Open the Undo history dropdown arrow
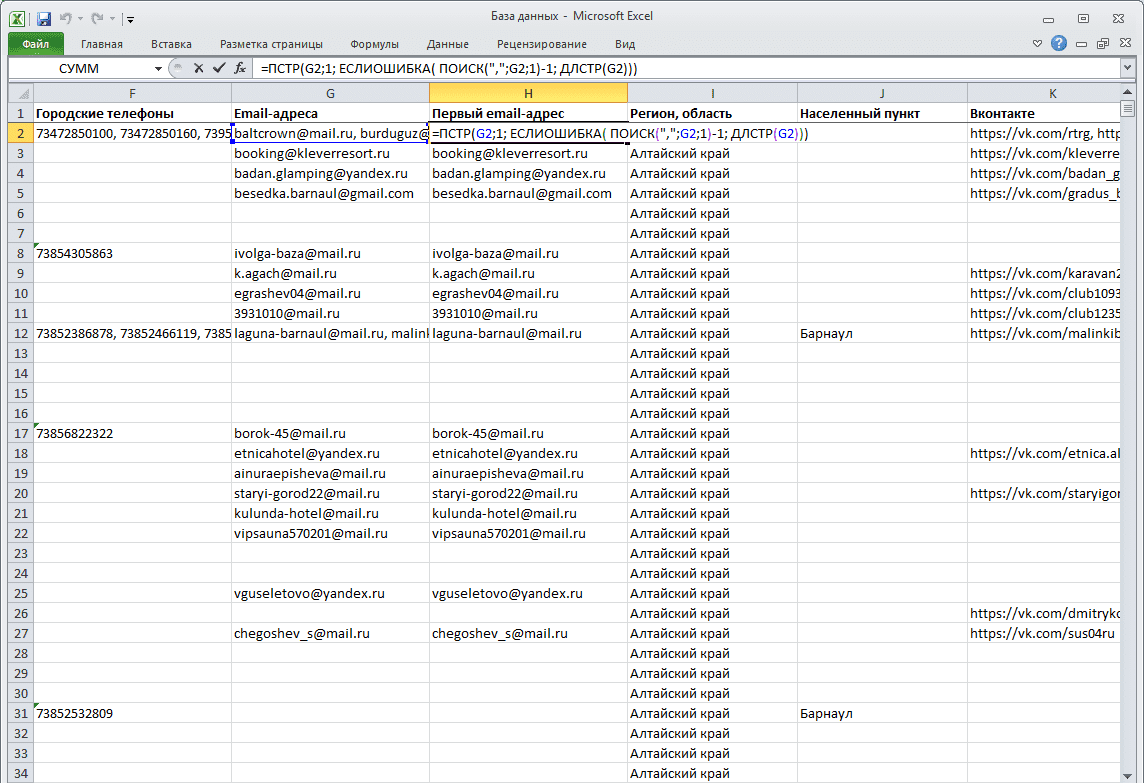The height and width of the screenshot is (783, 1144). click(x=80, y=19)
